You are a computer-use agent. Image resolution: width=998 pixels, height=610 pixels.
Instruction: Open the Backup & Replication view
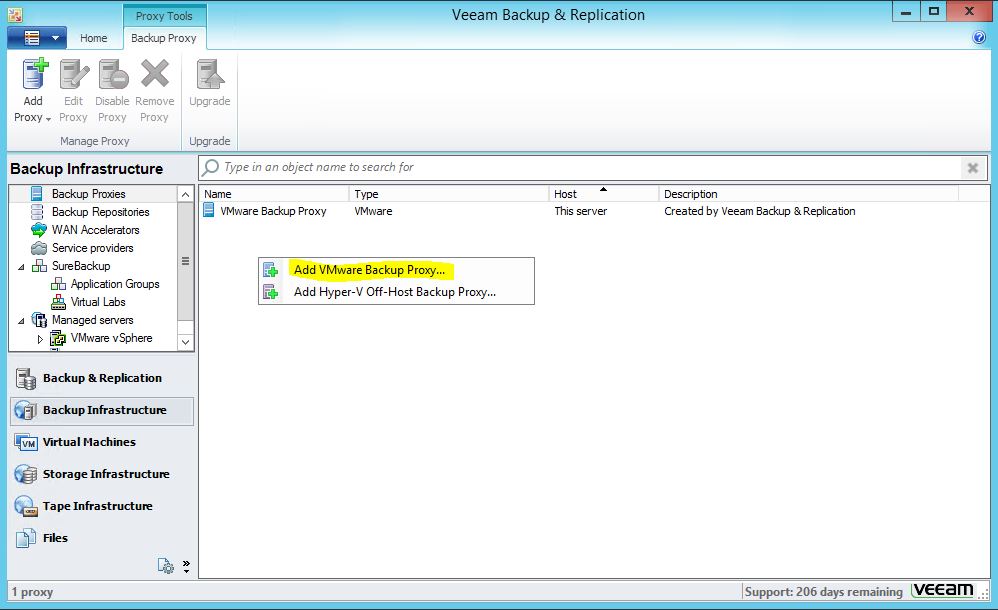coord(102,378)
